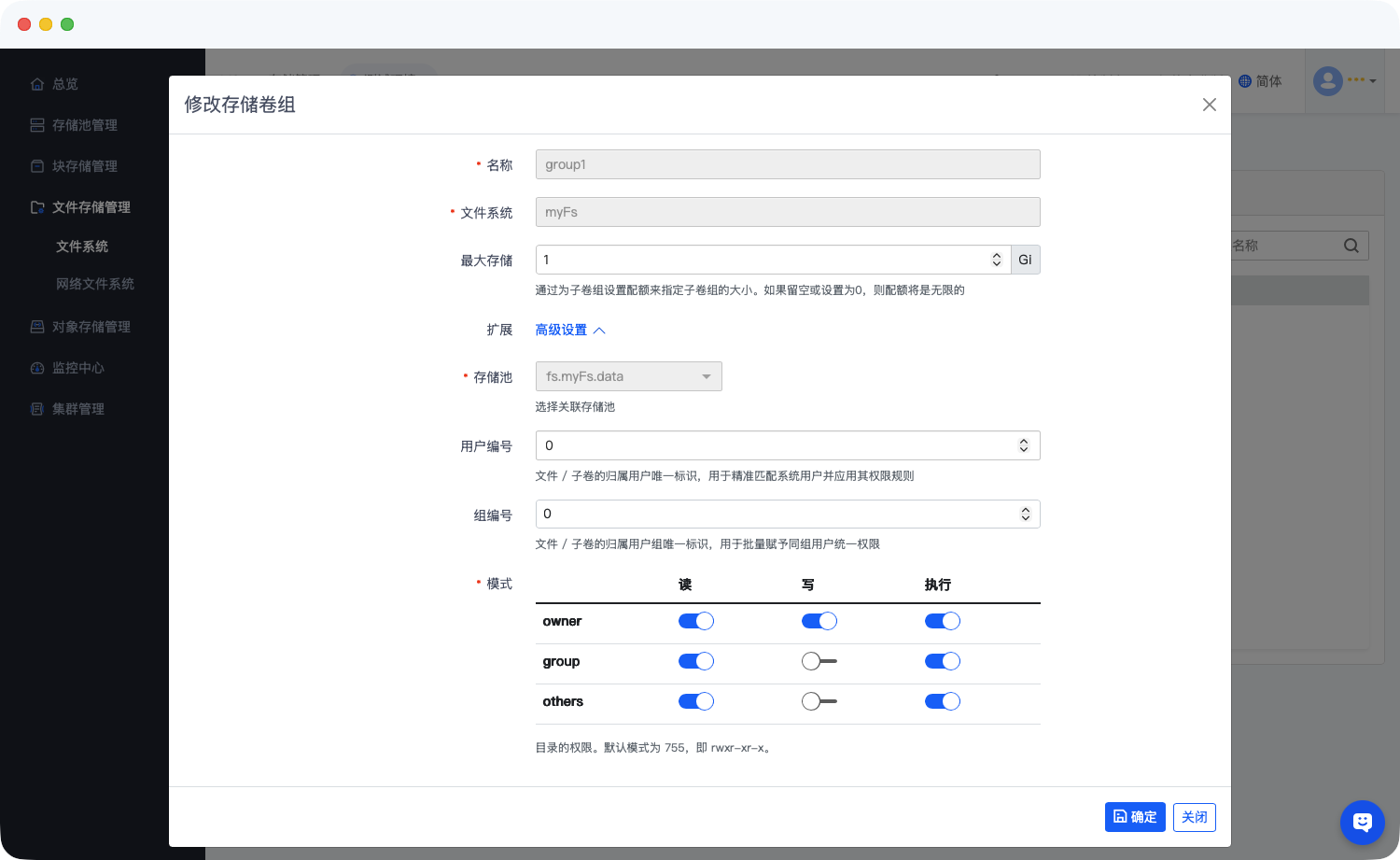Open the user avatar account dropdown
Screen dimensions: 1400x860
(x=1344, y=81)
